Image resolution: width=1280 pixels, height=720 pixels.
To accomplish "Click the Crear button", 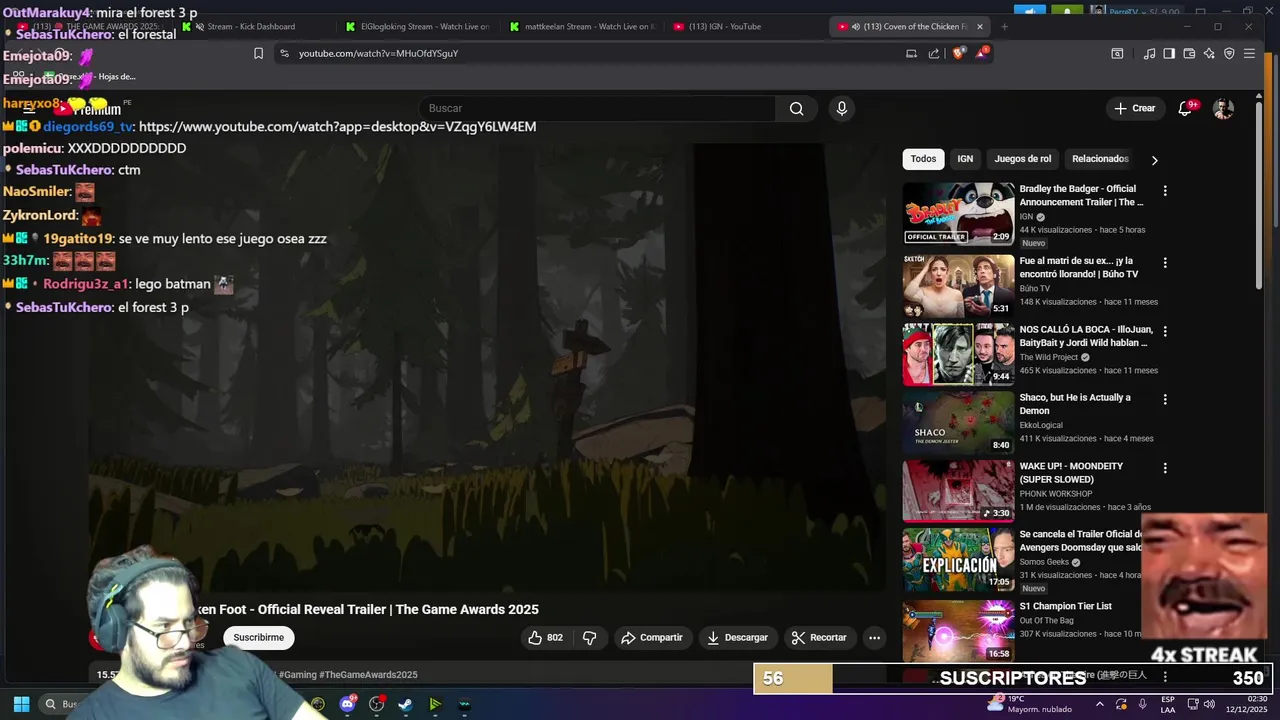I will click(1135, 108).
